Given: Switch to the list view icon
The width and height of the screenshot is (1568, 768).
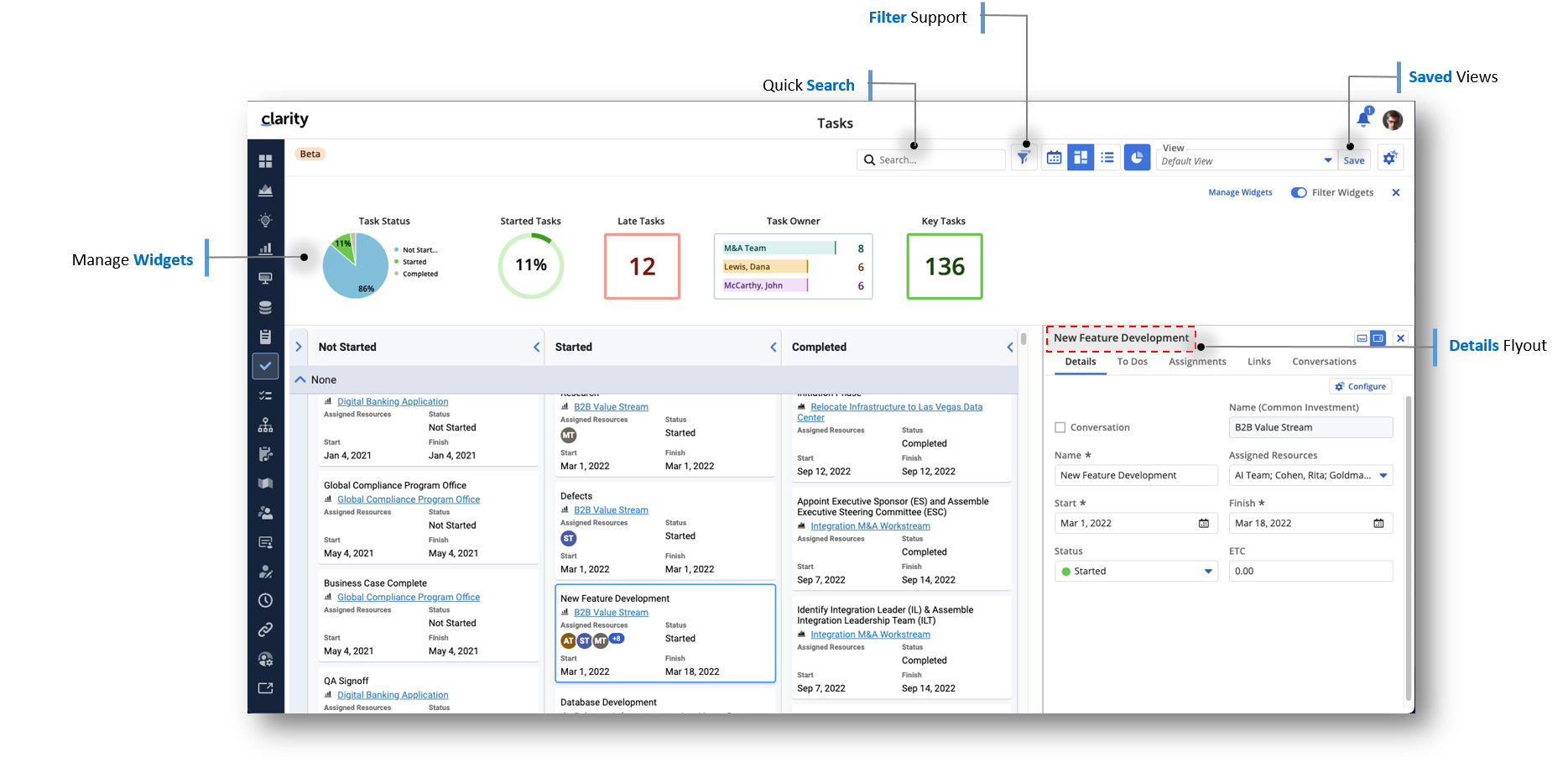Looking at the screenshot, I should click(x=1107, y=157).
